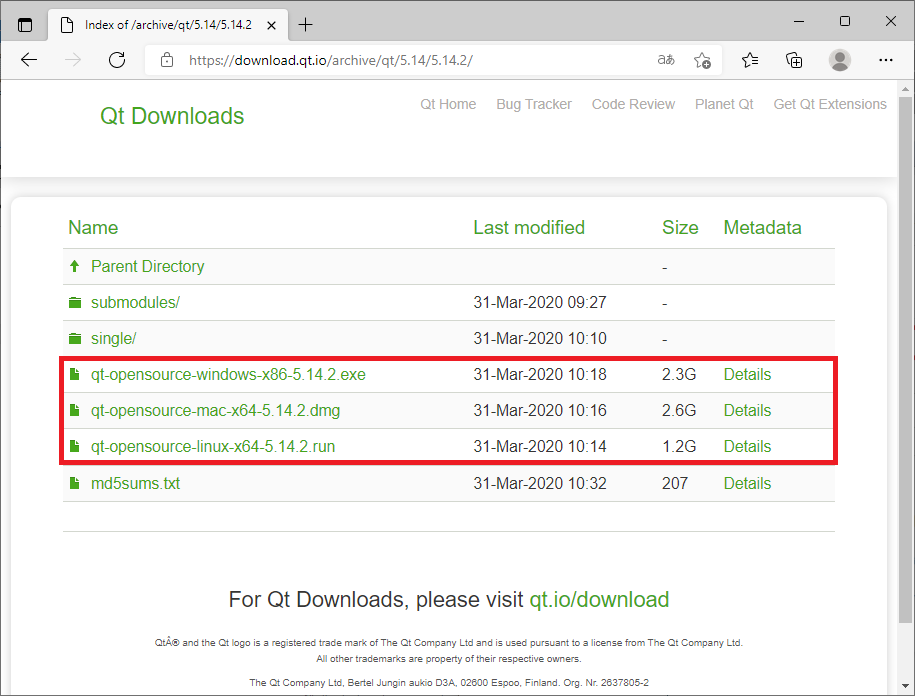The width and height of the screenshot is (915, 696).
Task: Open the tab actions menu icon
Action: point(25,25)
